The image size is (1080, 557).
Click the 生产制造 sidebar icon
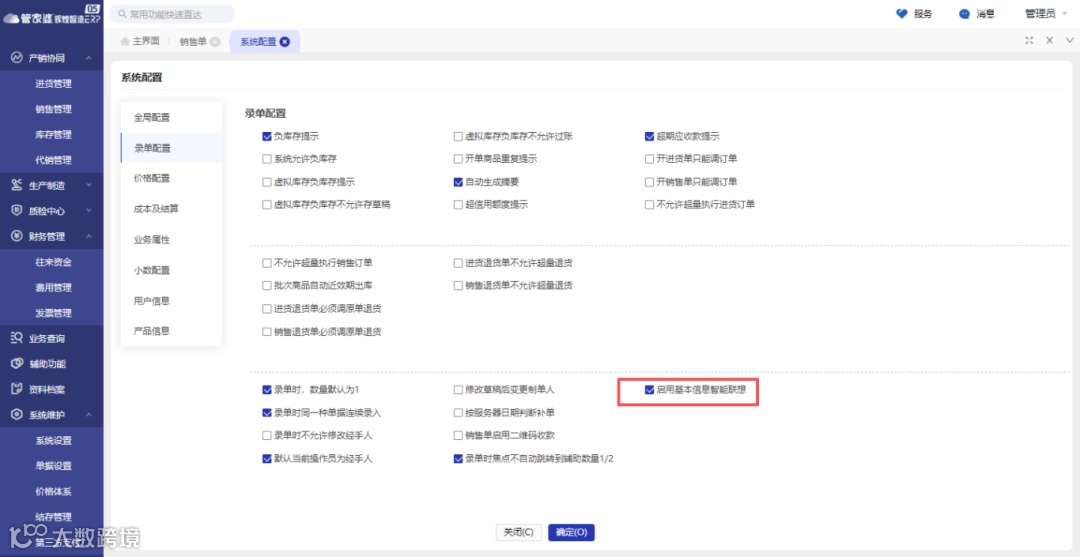point(18,185)
